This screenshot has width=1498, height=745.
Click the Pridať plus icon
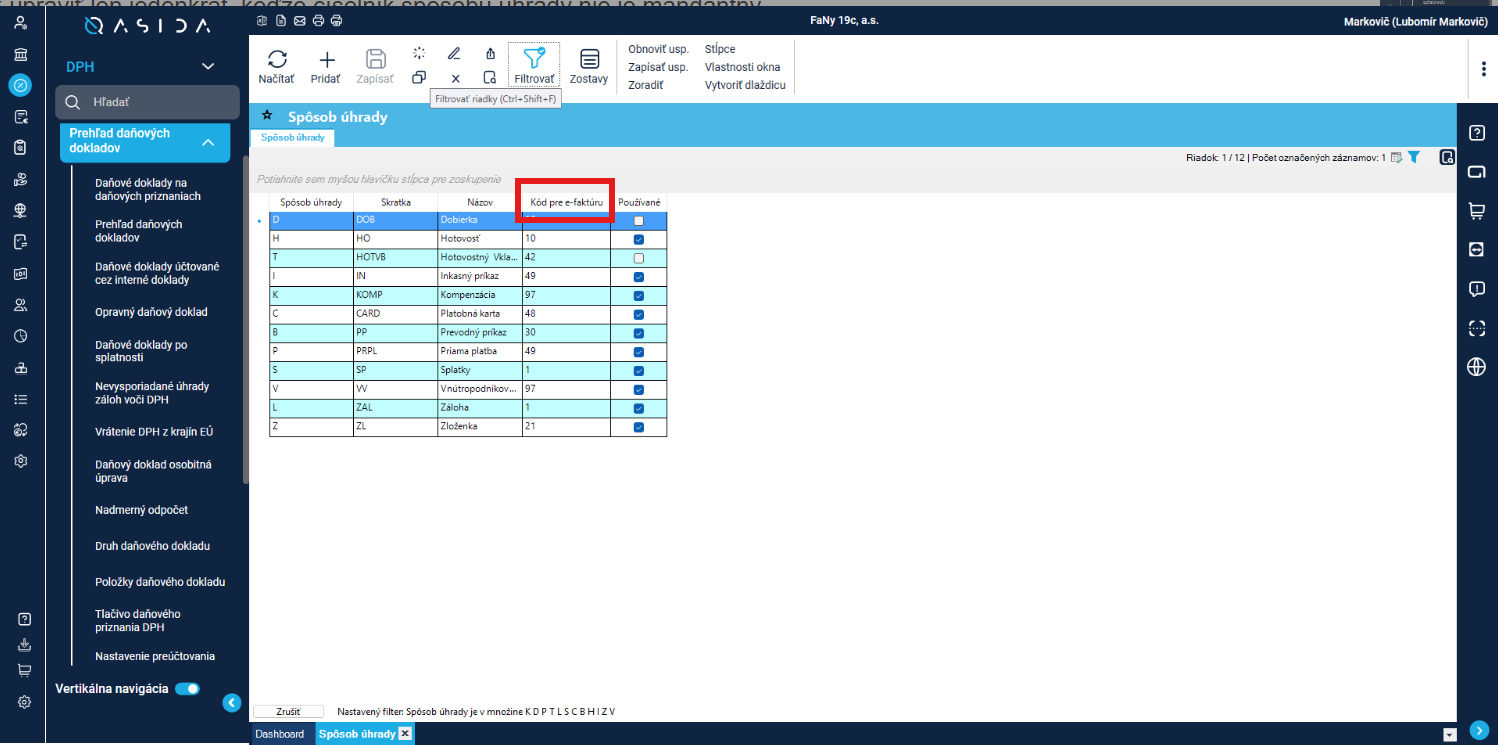click(326, 59)
